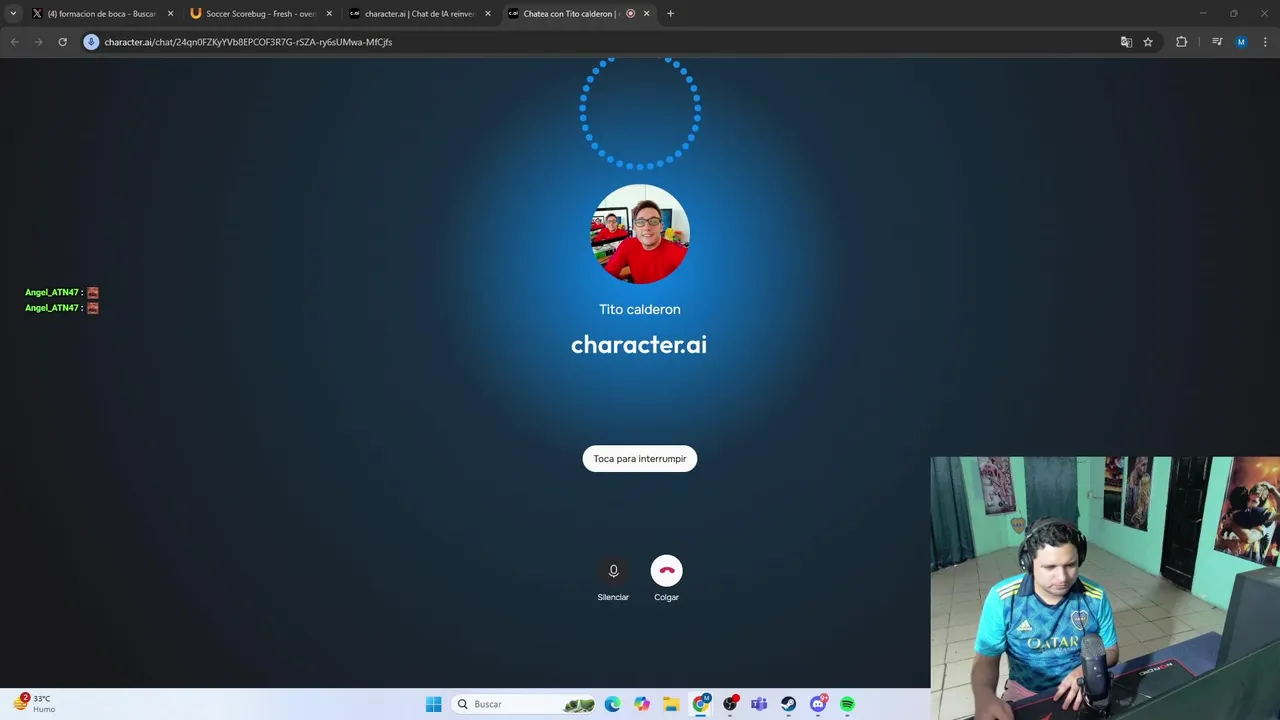The width and height of the screenshot is (1280, 720).
Task: Close the 'Chatea con Tito calderon' tab
Action: click(x=646, y=14)
